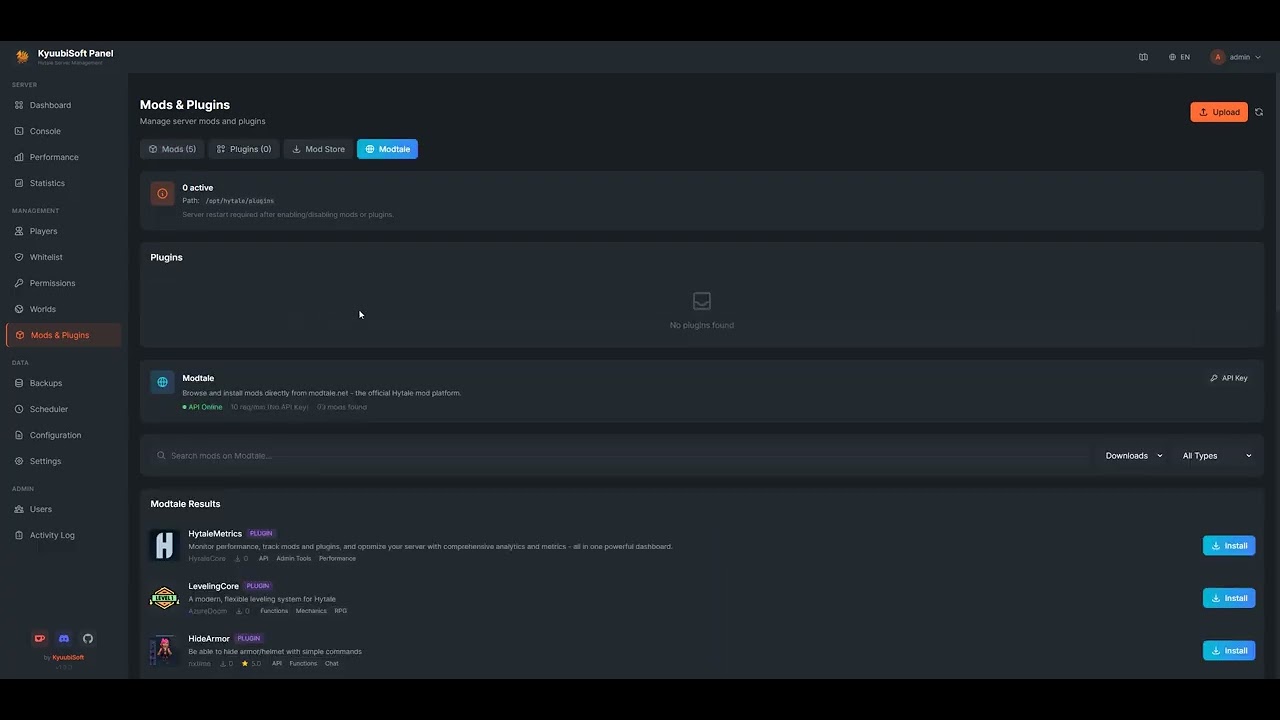The height and width of the screenshot is (720, 1280).
Task: Click the orange Upload button
Action: tap(1219, 112)
